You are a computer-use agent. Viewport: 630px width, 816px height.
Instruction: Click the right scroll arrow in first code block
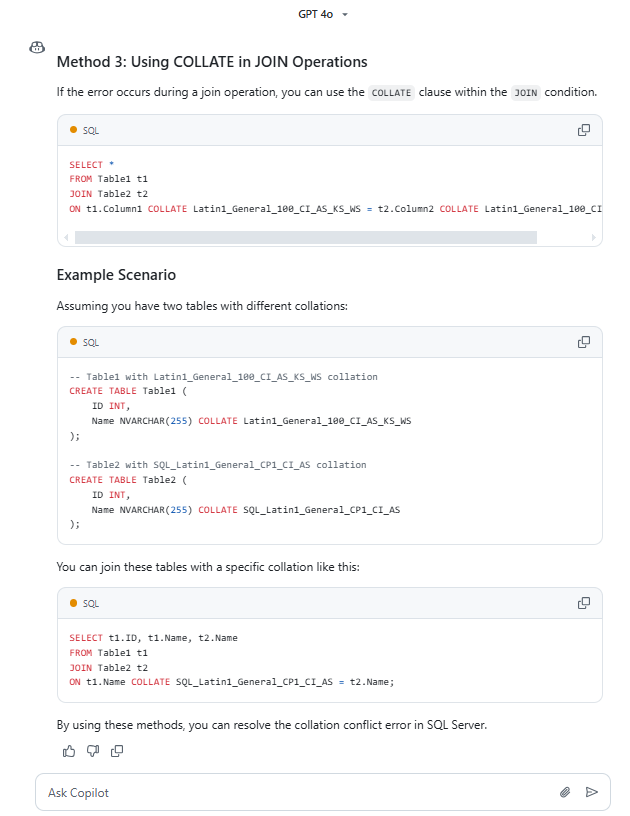[x=594, y=237]
